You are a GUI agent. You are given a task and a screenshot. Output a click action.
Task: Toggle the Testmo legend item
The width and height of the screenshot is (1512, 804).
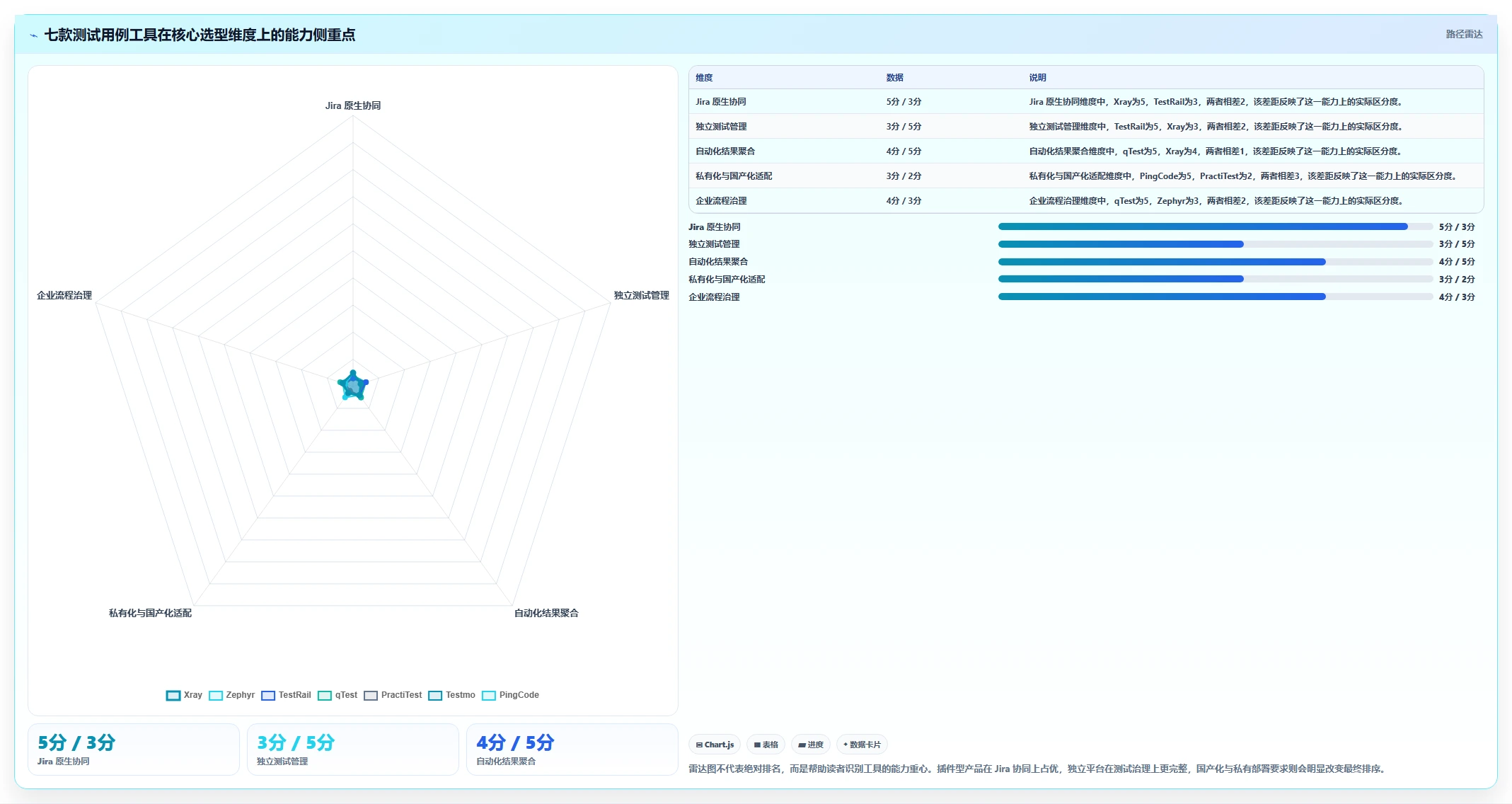tap(451, 695)
